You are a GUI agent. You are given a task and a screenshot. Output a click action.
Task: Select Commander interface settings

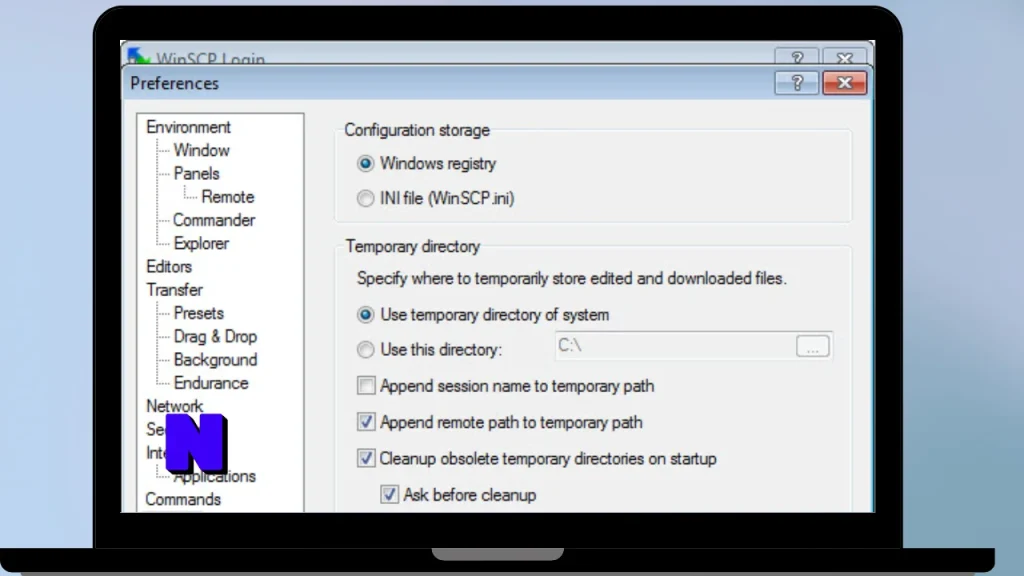pos(214,220)
